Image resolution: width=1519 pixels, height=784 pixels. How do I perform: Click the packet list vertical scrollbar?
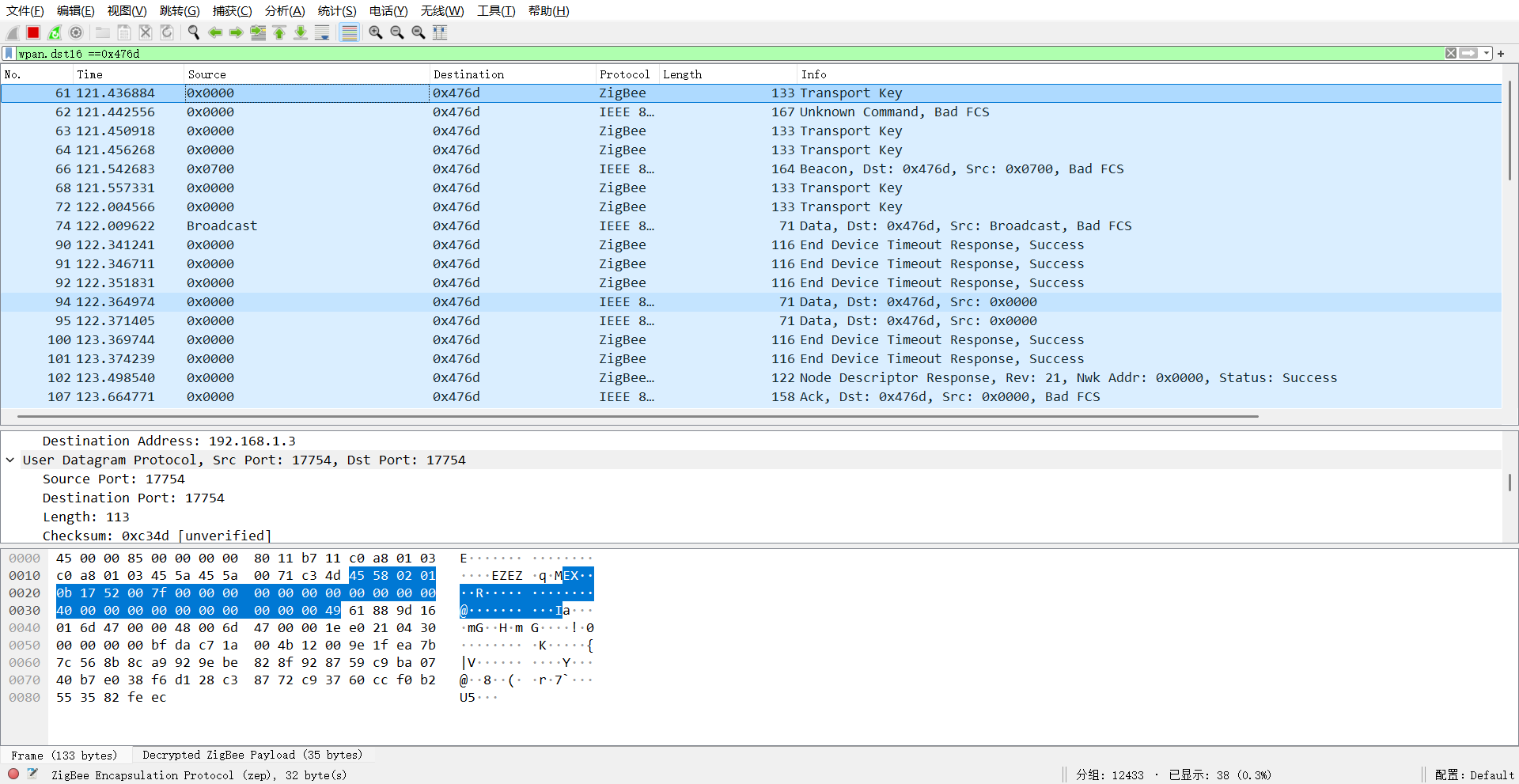(1510, 131)
